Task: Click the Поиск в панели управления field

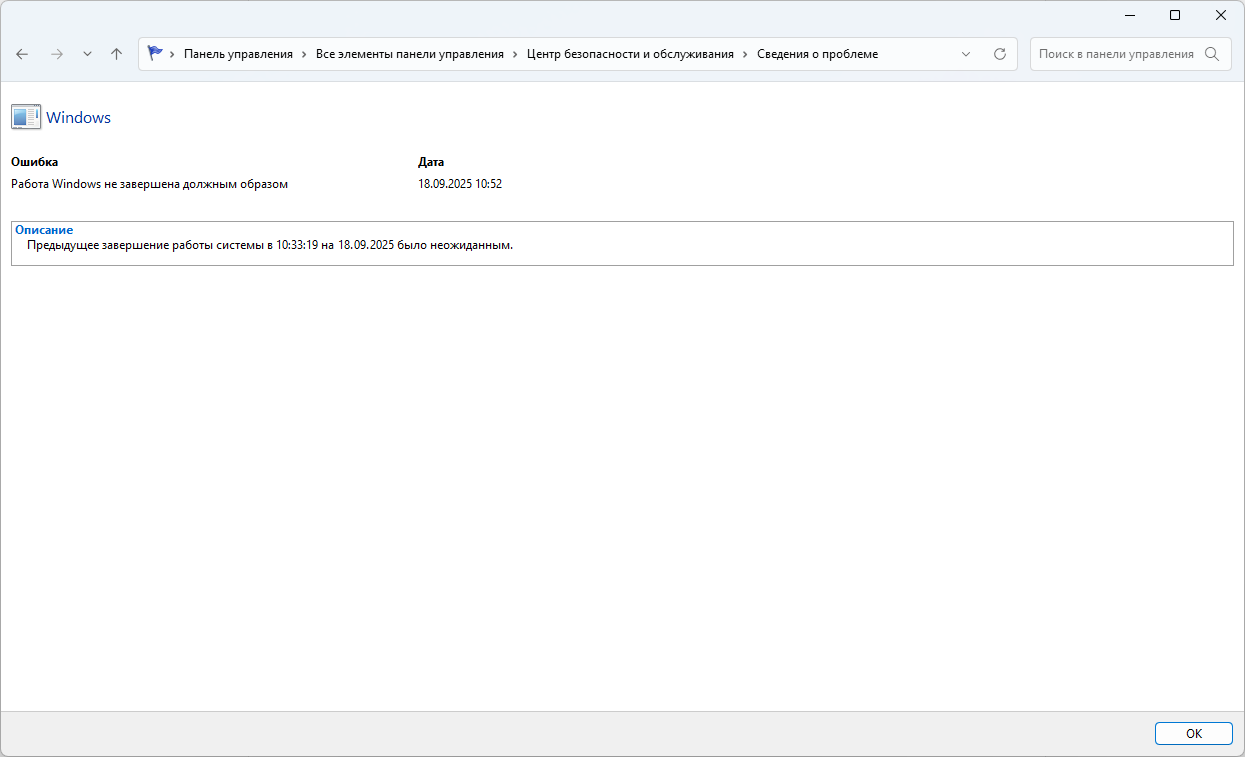Action: (x=1115, y=54)
